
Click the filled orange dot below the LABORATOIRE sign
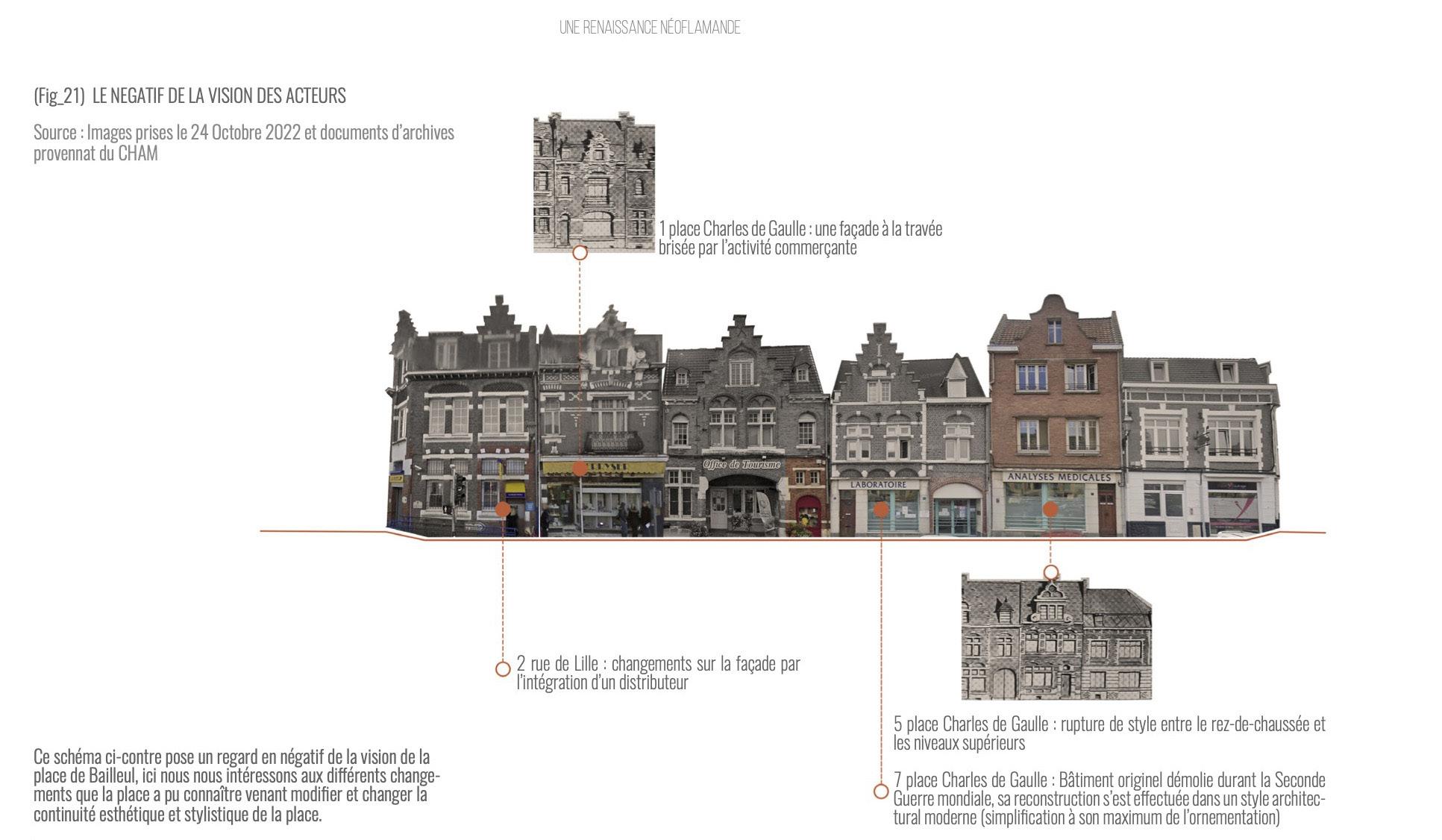[x=881, y=510]
